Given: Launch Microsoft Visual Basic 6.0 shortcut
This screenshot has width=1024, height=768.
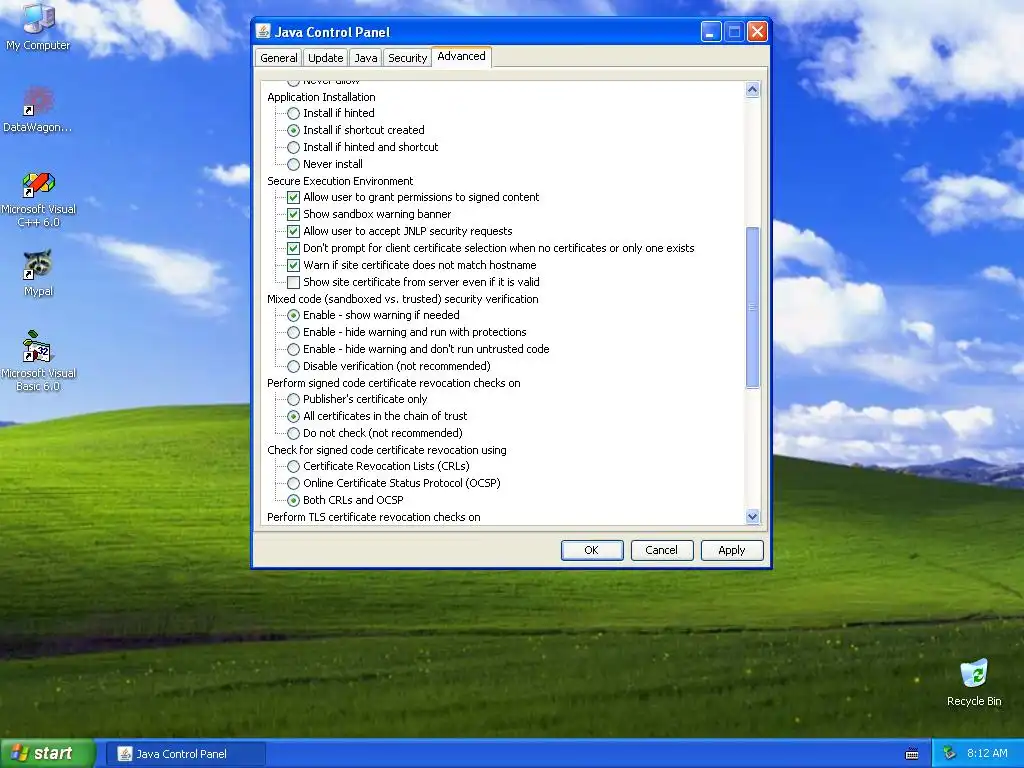Looking at the screenshot, I should click(x=38, y=360).
